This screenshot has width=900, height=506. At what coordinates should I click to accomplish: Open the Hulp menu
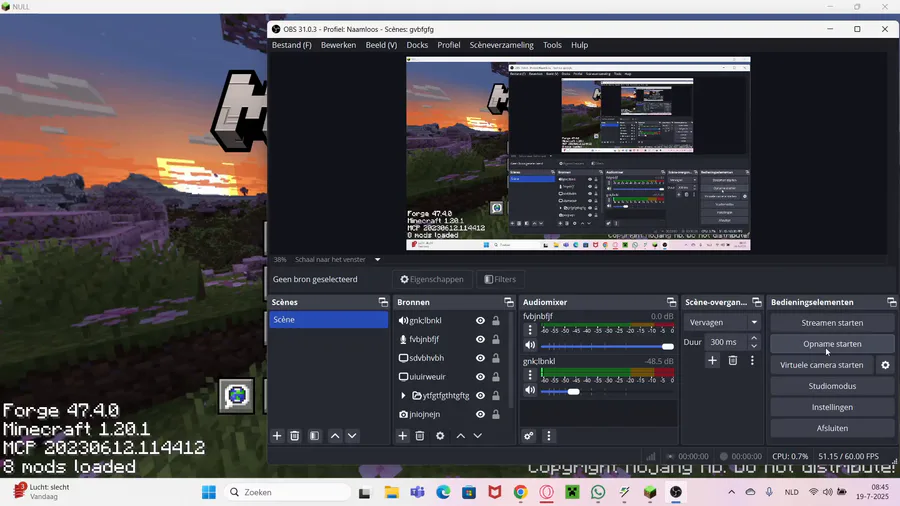coord(579,45)
